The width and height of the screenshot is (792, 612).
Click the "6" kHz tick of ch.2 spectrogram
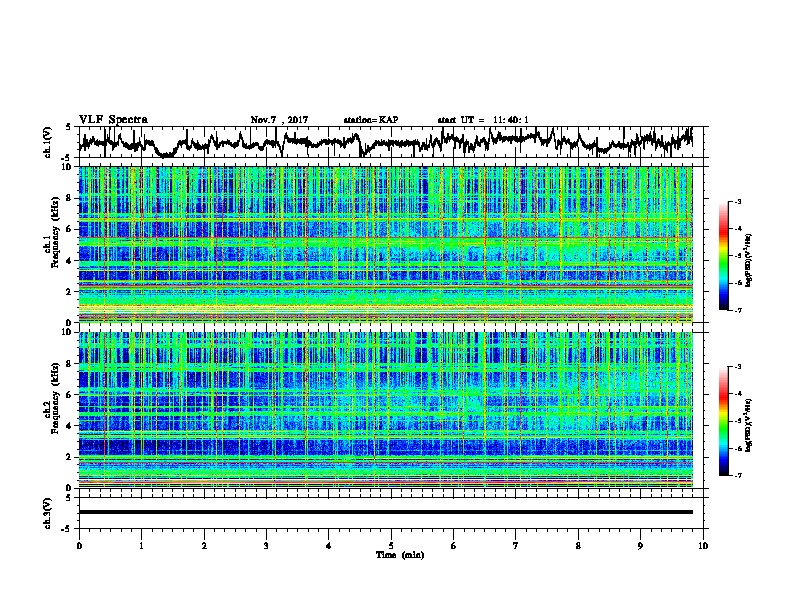(70, 395)
